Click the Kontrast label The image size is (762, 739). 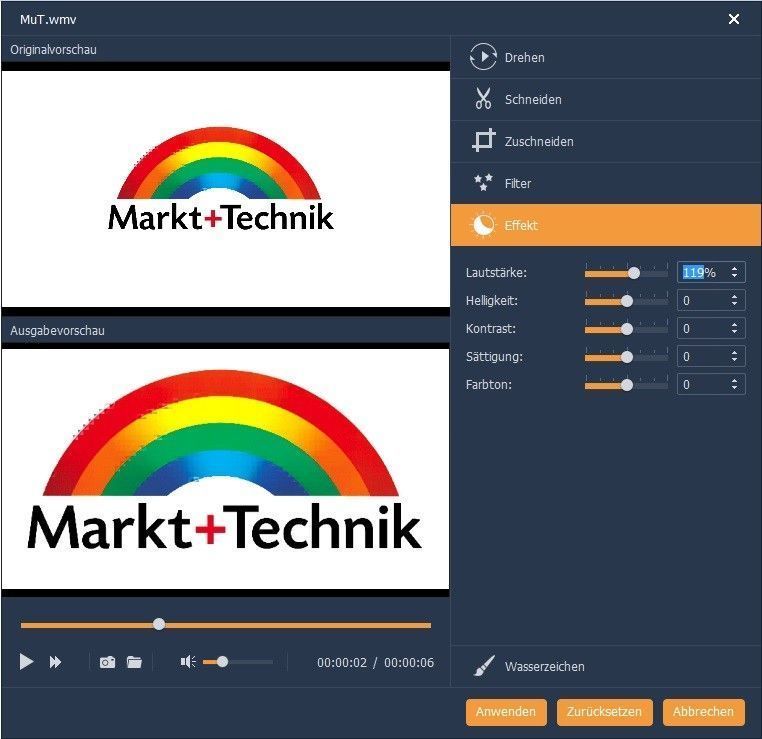(x=490, y=329)
